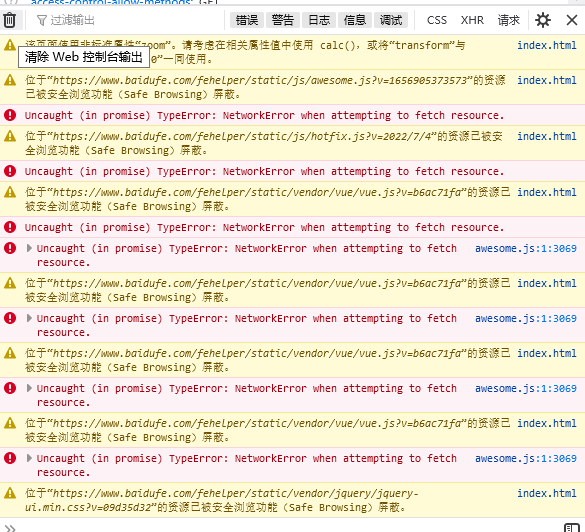Image resolution: width=585 pixels, height=532 pixels.
Task: Click warning icon of zoom property message
Action: [x=10, y=45]
